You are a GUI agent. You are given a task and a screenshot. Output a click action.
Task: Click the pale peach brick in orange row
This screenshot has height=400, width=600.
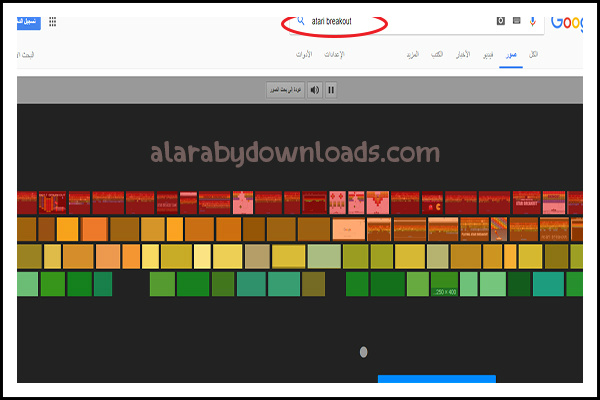click(349, 229)
